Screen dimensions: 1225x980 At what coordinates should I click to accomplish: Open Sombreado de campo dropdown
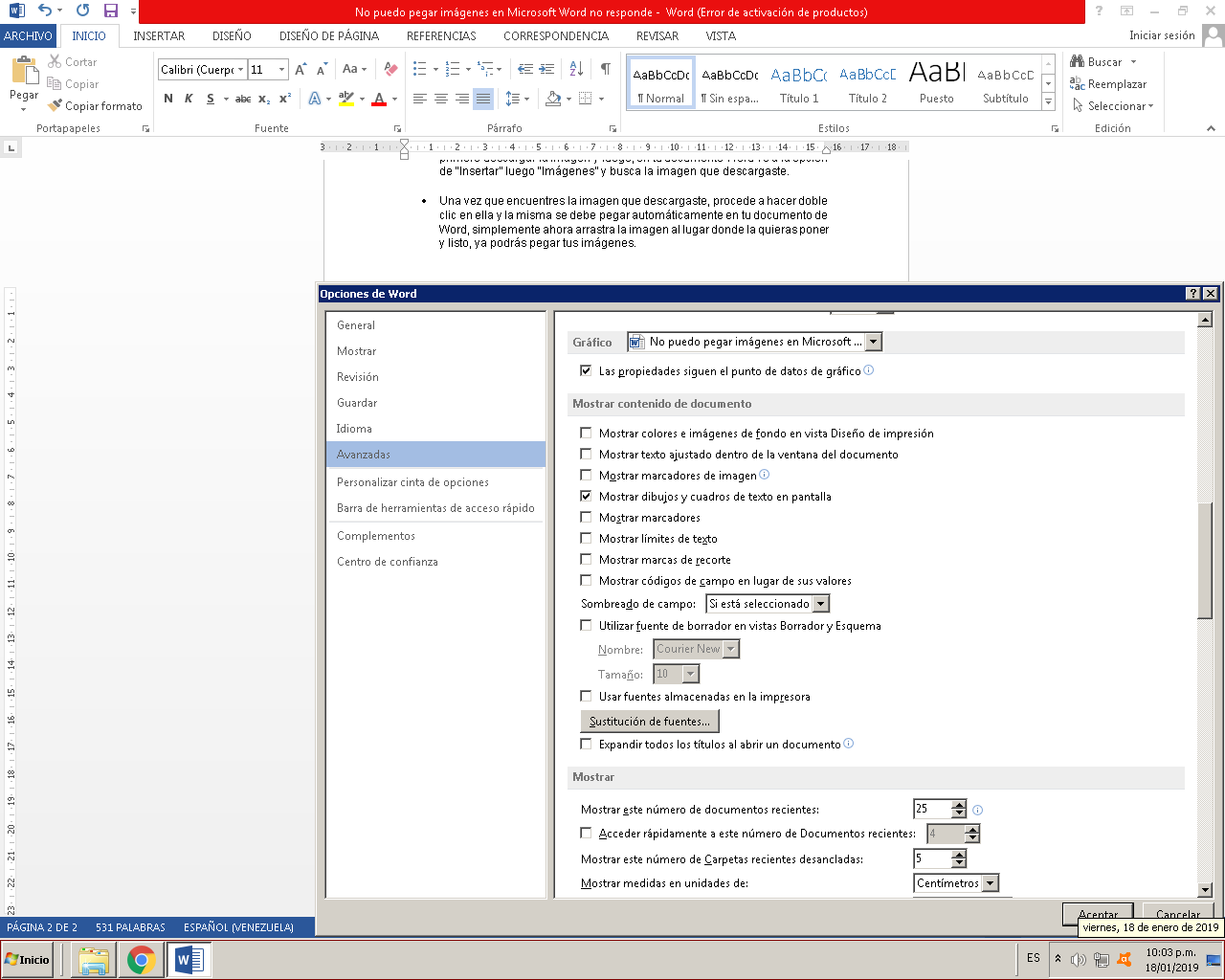click(x=820, y=604)
